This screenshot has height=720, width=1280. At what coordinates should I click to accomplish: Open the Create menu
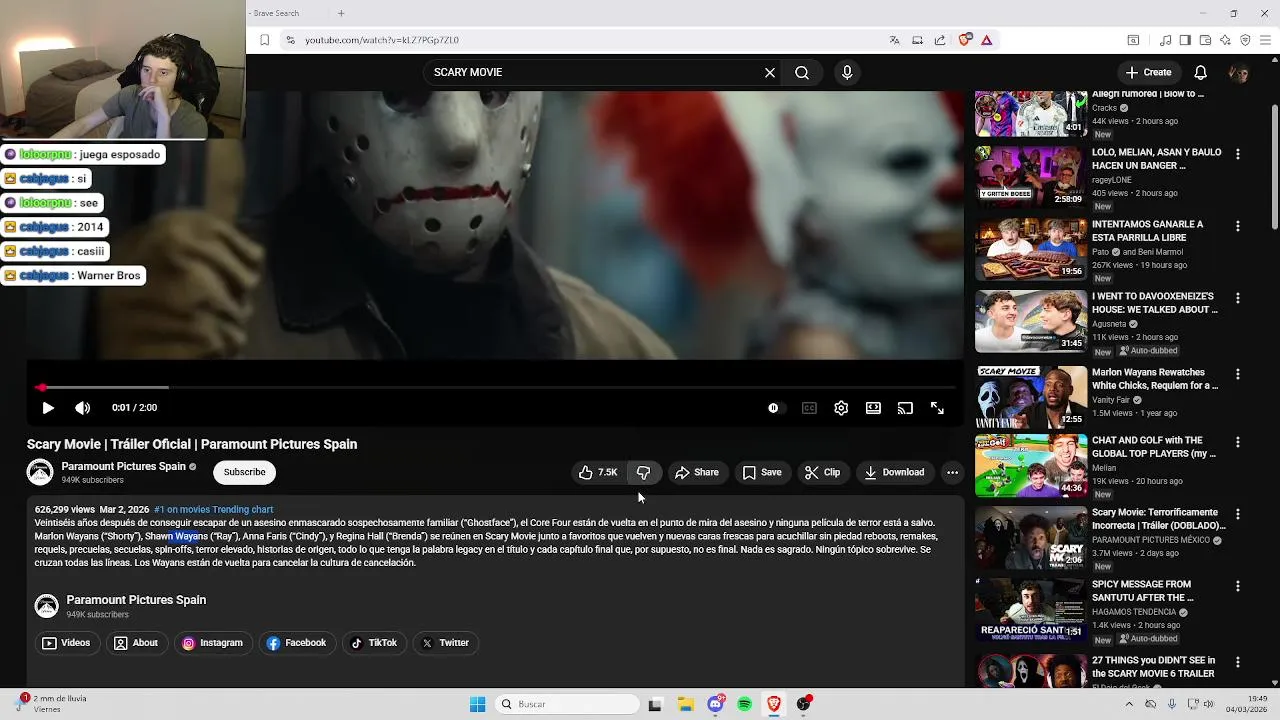1148,72
